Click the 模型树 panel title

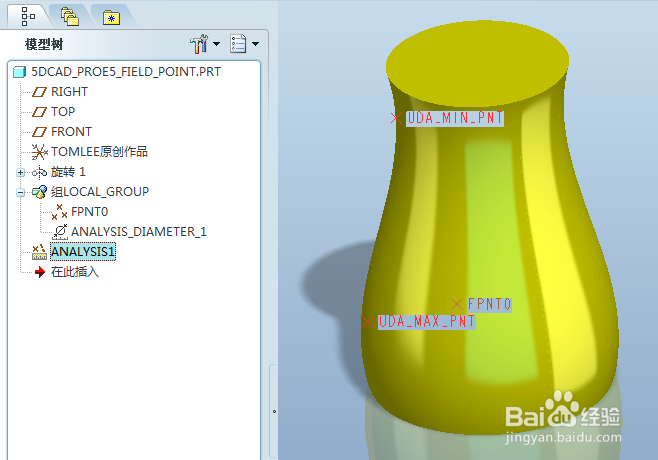point(44,44)
